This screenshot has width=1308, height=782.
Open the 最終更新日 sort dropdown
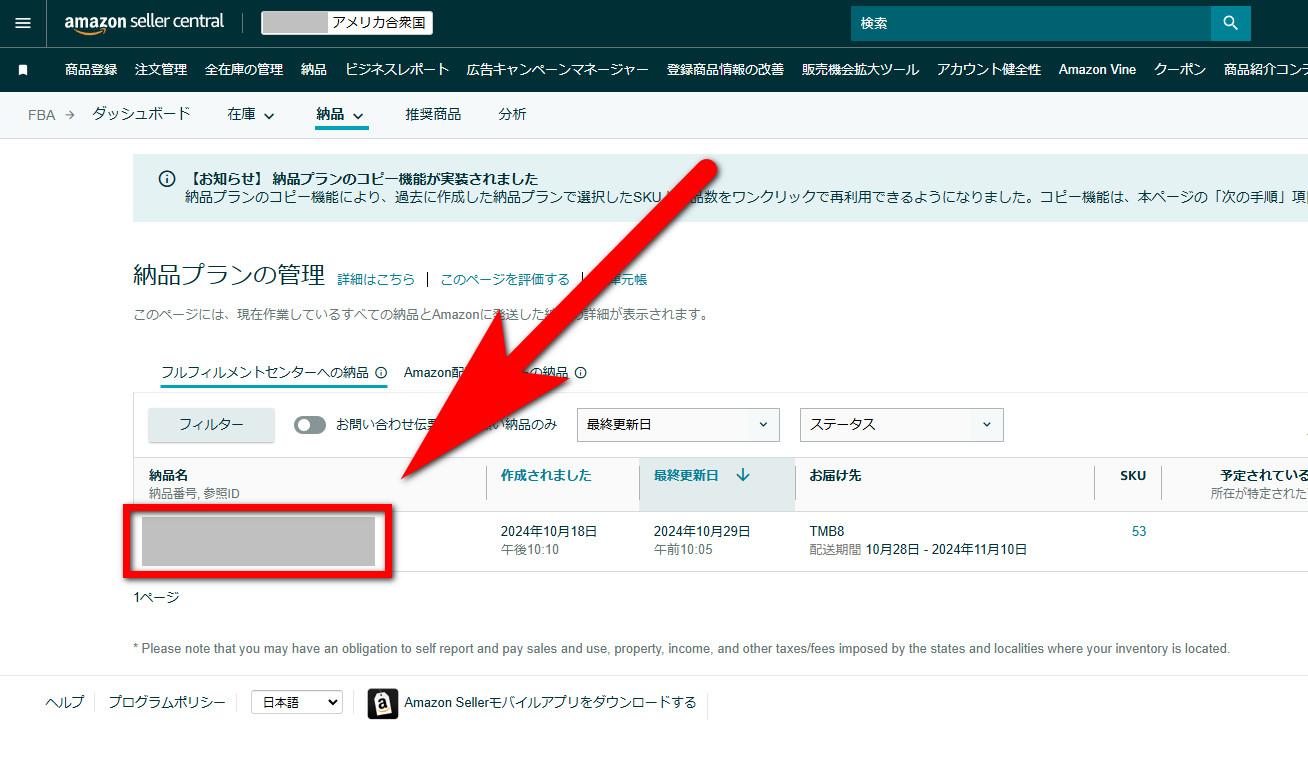(x=678, y=425)
